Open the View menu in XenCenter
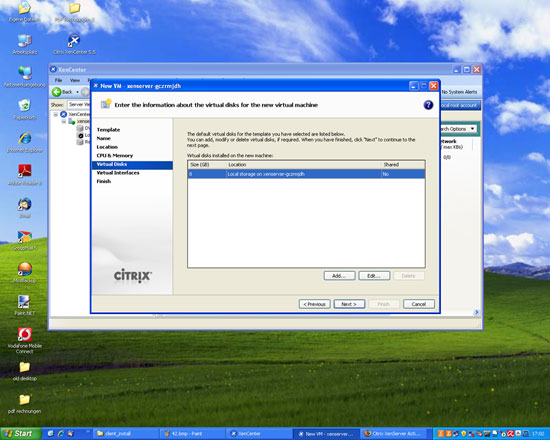The height and width of the screenshot is (440, 550). tap(75, 80)
